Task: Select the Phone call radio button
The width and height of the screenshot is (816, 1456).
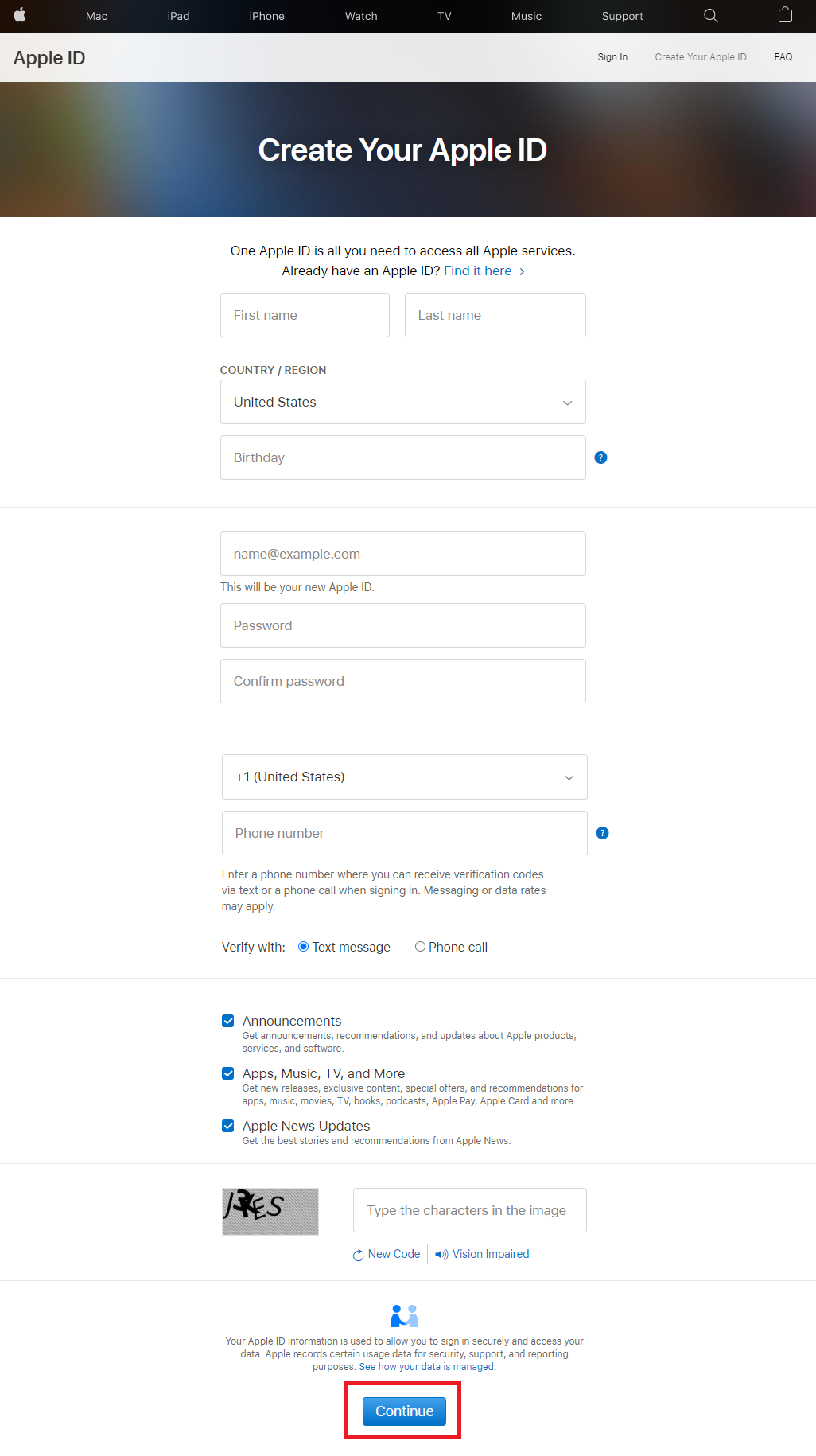Action: coord(420,947)
